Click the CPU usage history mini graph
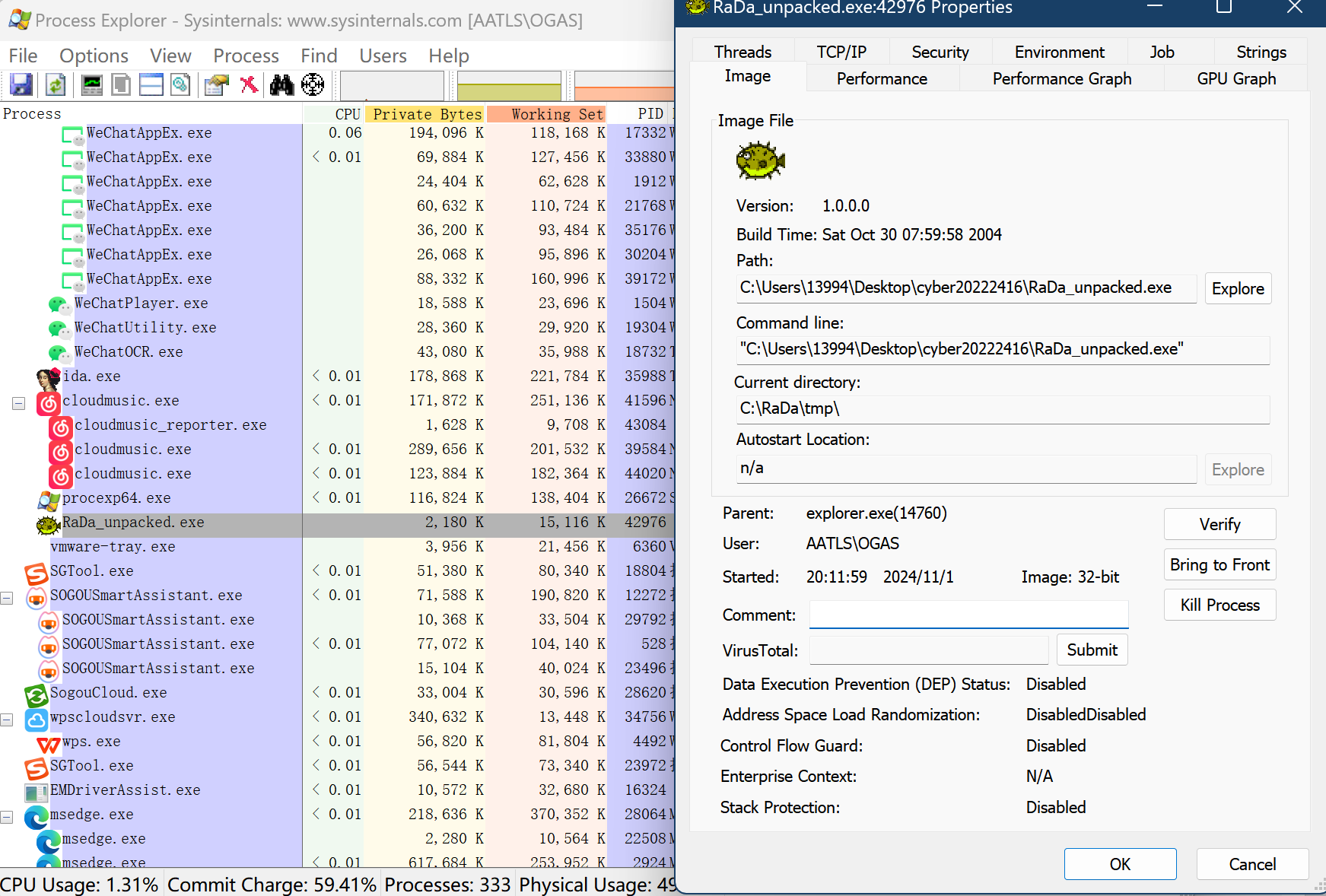Screen dimensions: 1326x896 [392, 85]
